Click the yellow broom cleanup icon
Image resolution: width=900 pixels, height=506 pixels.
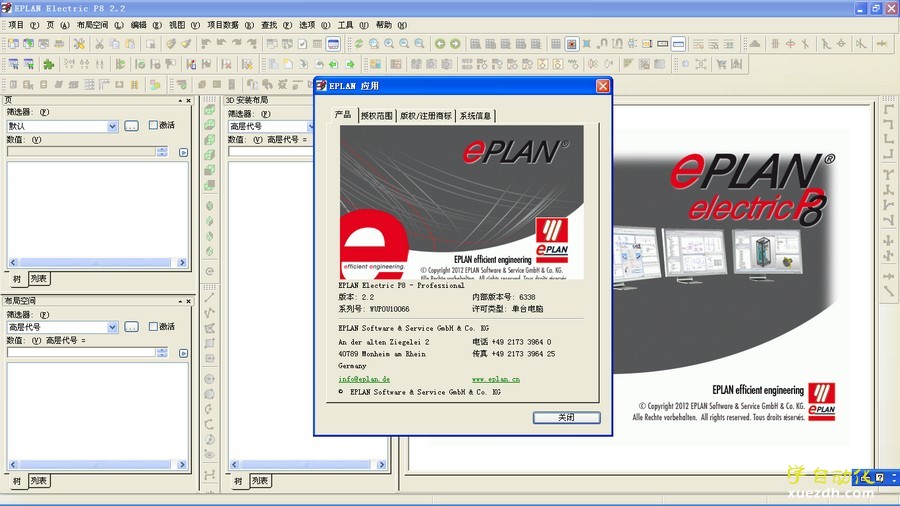186,44
